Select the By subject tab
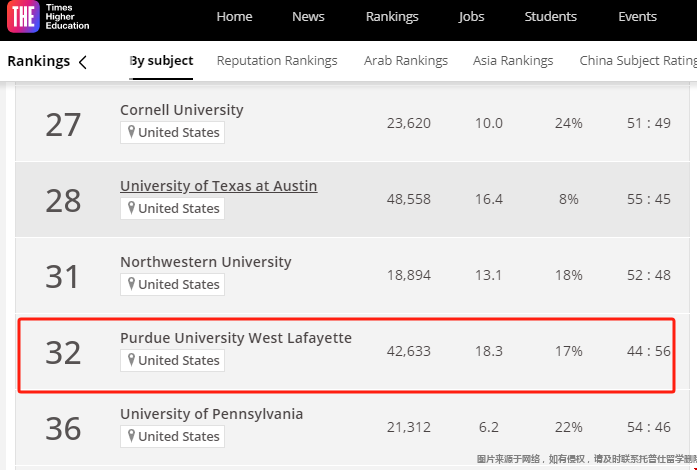Viewport: 697px width, 470px height. 161,61
